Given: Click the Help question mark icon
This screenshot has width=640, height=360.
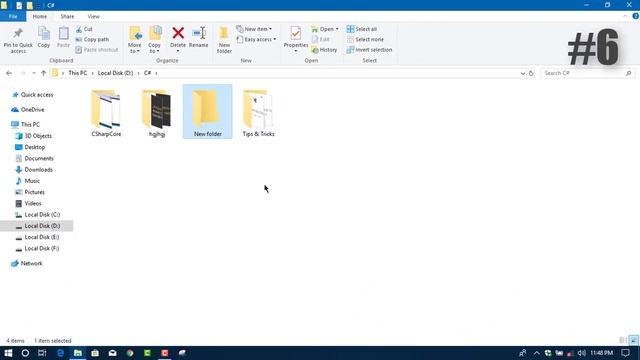Looking at the screenshot, I should [x=636, y=16].
